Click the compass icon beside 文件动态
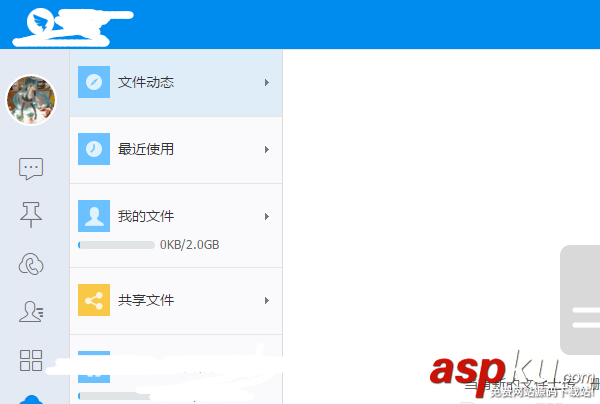600x404 pixels. (x=94, y=82)
